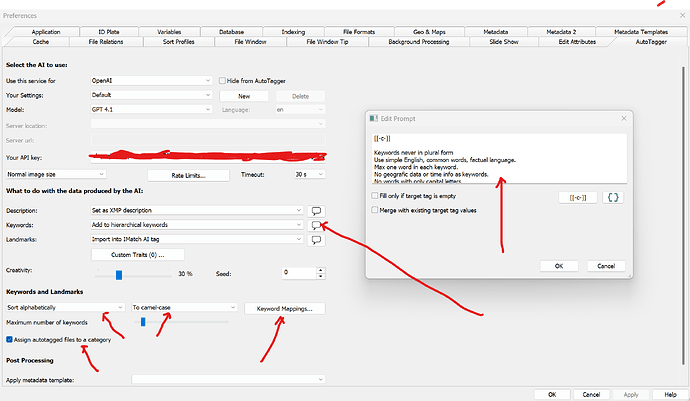Viewport: 690px width, 401px height.
Task: Enable Fill only if target tag is empty
Action: [374, 196]
